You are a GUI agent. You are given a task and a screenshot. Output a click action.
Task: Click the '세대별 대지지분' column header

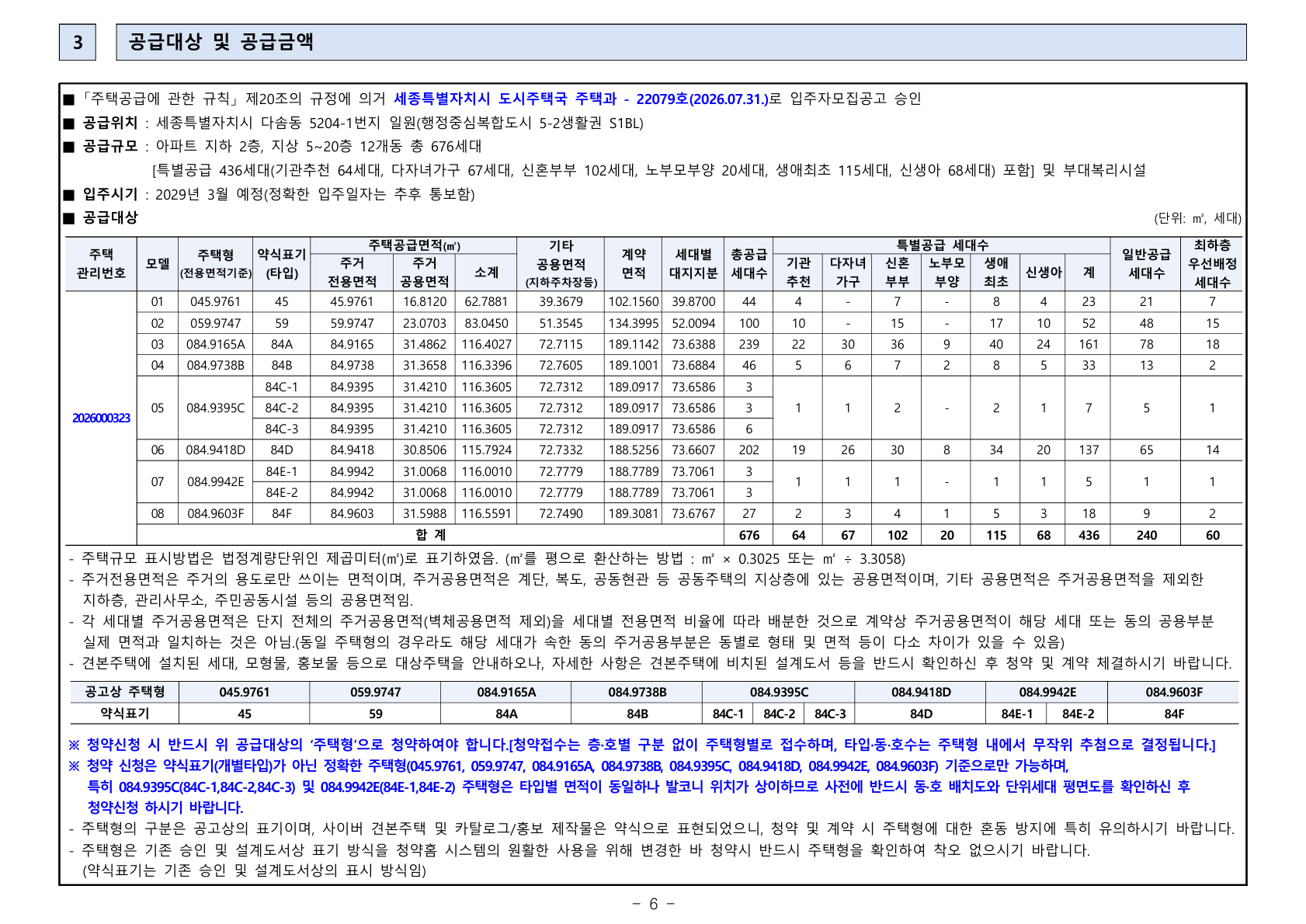pyautogui.click(x=693, y=264)
